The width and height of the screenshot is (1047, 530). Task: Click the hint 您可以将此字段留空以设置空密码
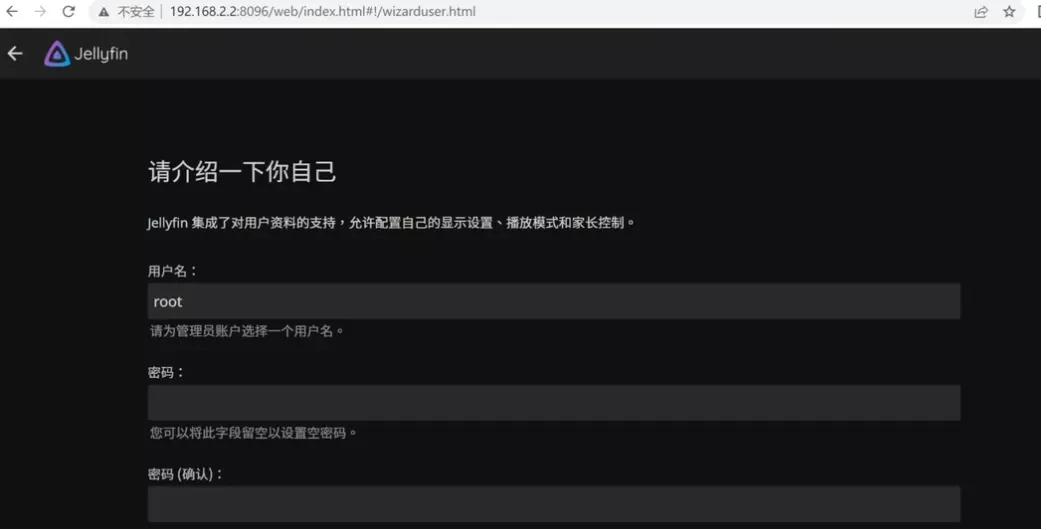point(253,433)
